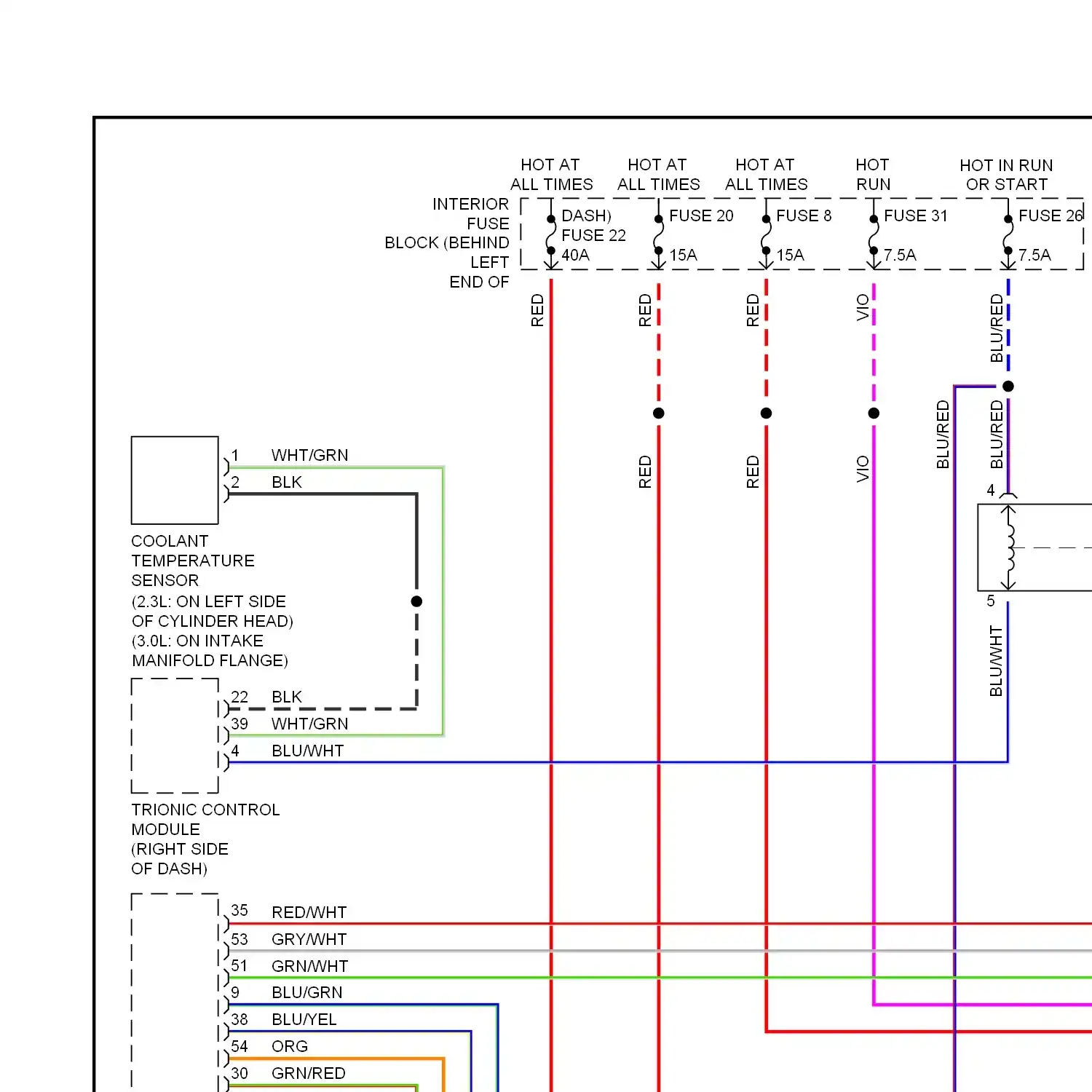Click the relay coil symbol between pins 4 and 5

(x=1008, y=547)
